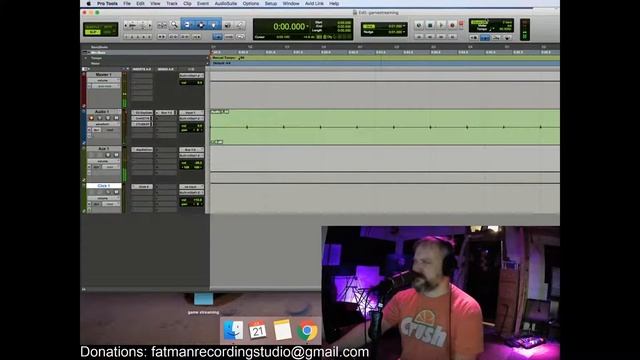Click the Rewind transport button
This screenshot has width=640, height=360.
point(430,37)
